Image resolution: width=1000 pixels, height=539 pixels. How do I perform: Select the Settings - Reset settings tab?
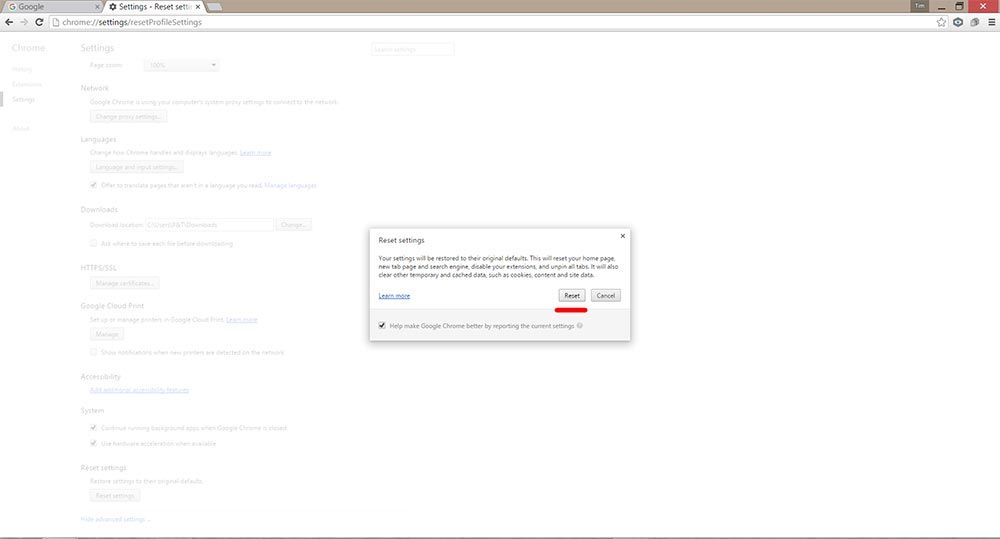pyautogui.click(x=153, y=6)
